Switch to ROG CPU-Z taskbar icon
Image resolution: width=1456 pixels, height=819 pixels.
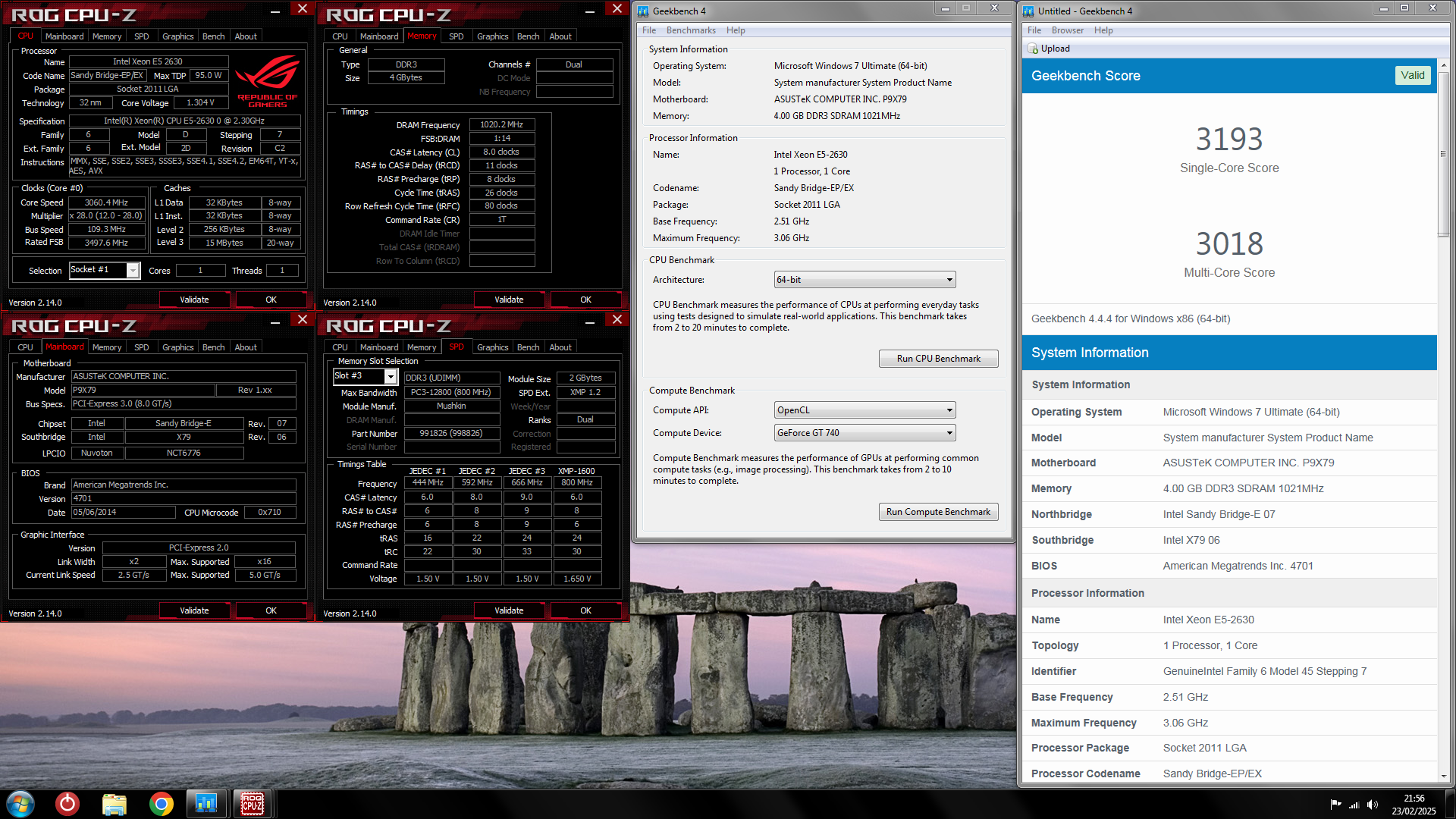[x=253, y=804]
